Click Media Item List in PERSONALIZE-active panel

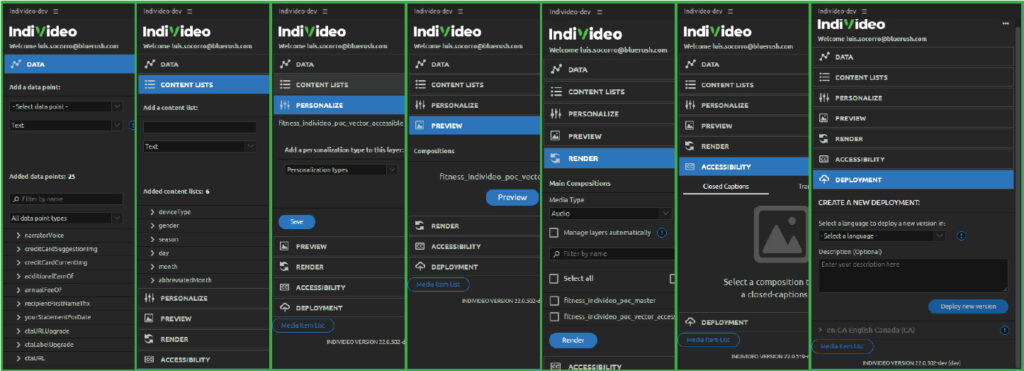tap(302, 325)
